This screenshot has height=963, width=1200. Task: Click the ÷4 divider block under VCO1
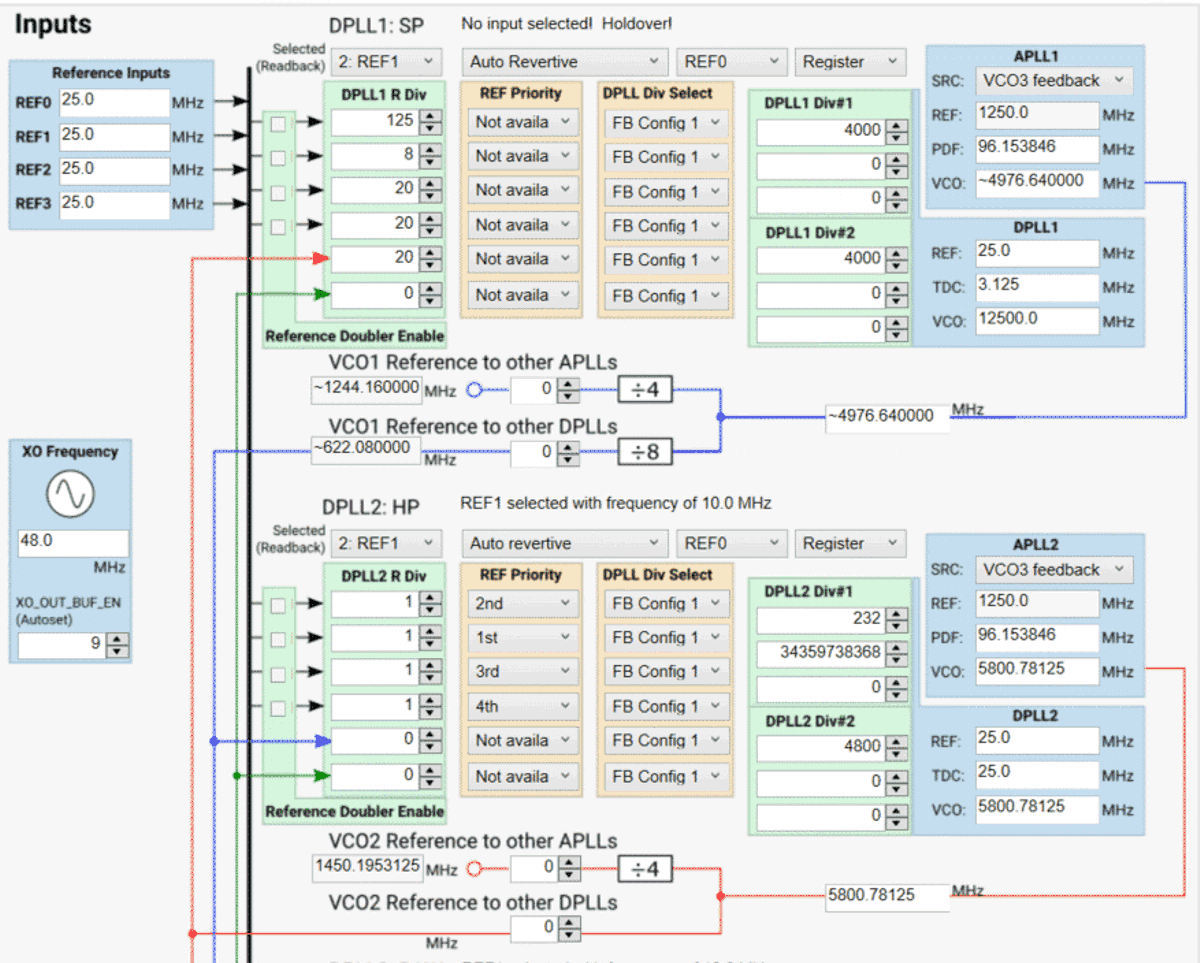click(644, 389)
